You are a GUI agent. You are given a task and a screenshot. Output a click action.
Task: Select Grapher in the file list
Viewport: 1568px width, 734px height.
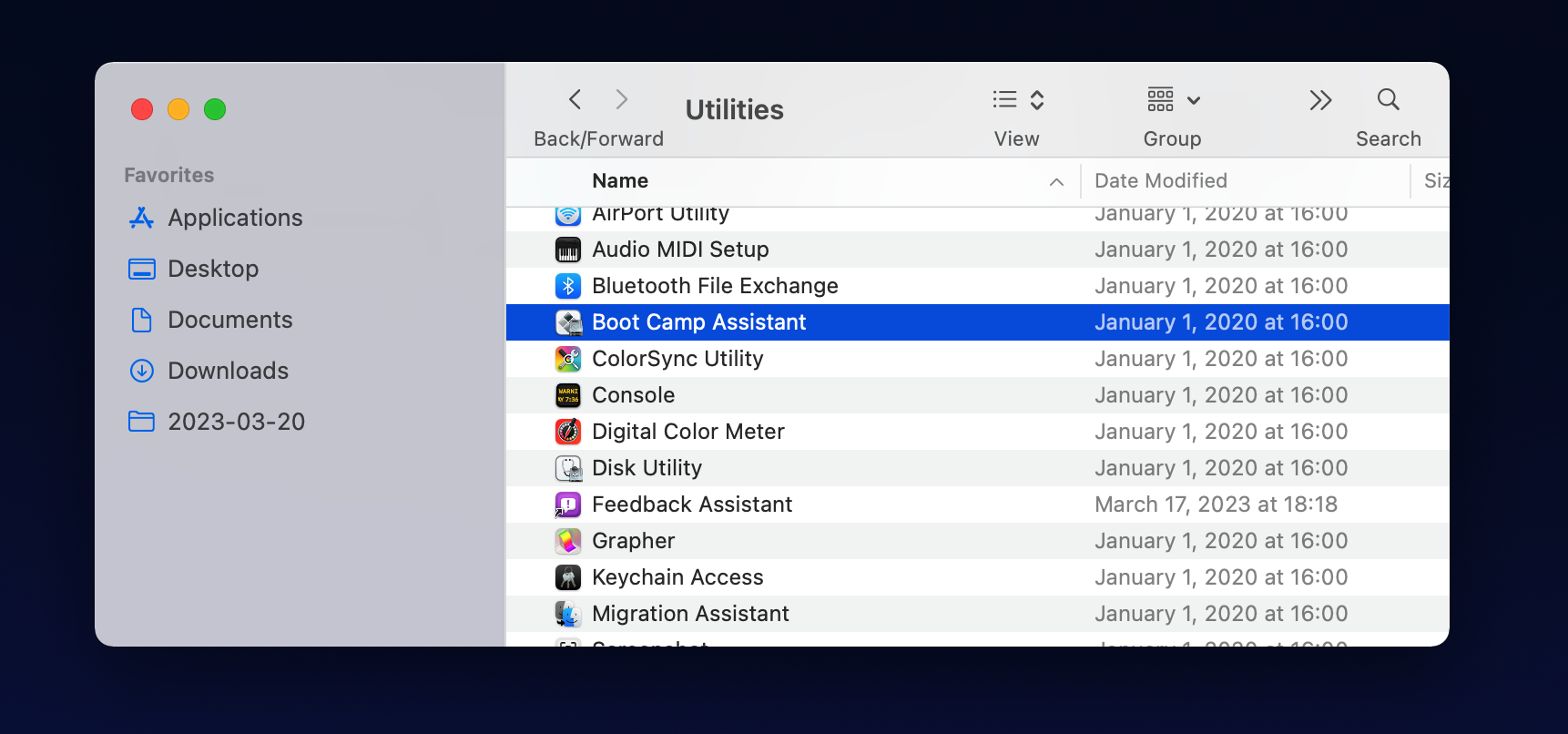click(x=634, y=541)
